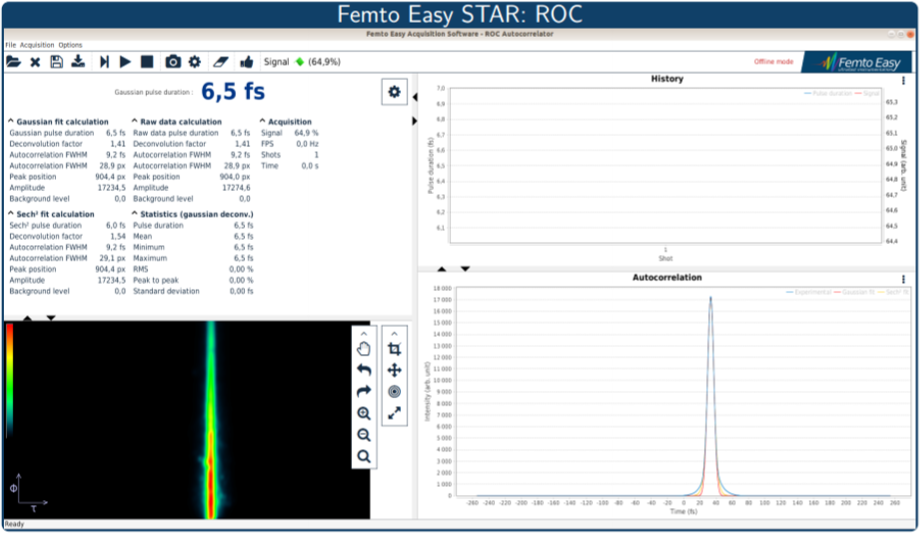Viewport: 920px width, 534px height.
Task: Click the open folder icon in toolbar
Action: coord(13,62)
